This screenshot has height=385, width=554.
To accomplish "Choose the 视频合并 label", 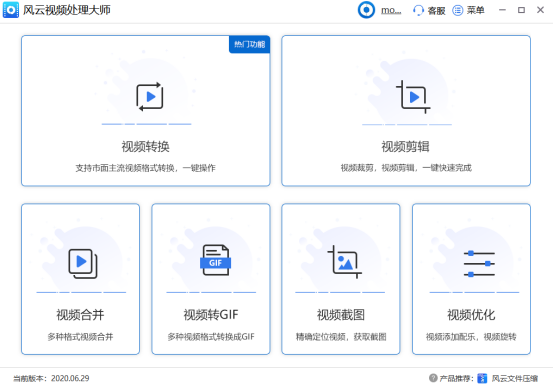I will pos(80,315).
